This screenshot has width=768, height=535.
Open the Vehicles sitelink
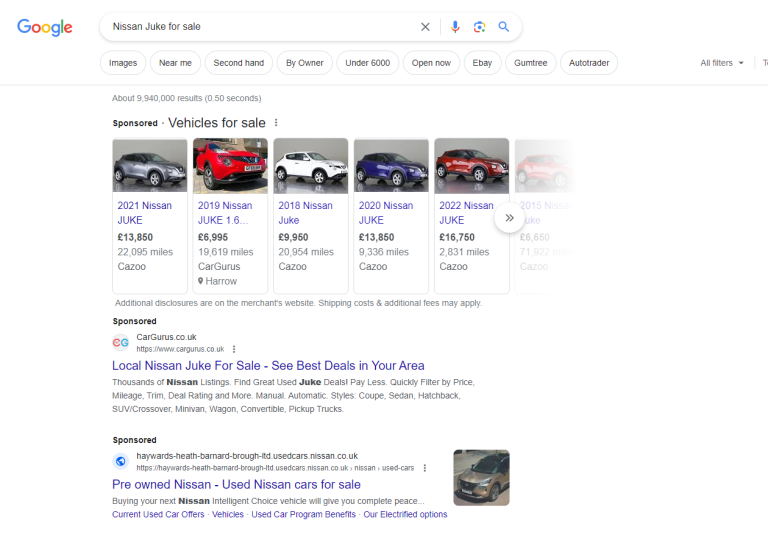[x=228, y=514]
